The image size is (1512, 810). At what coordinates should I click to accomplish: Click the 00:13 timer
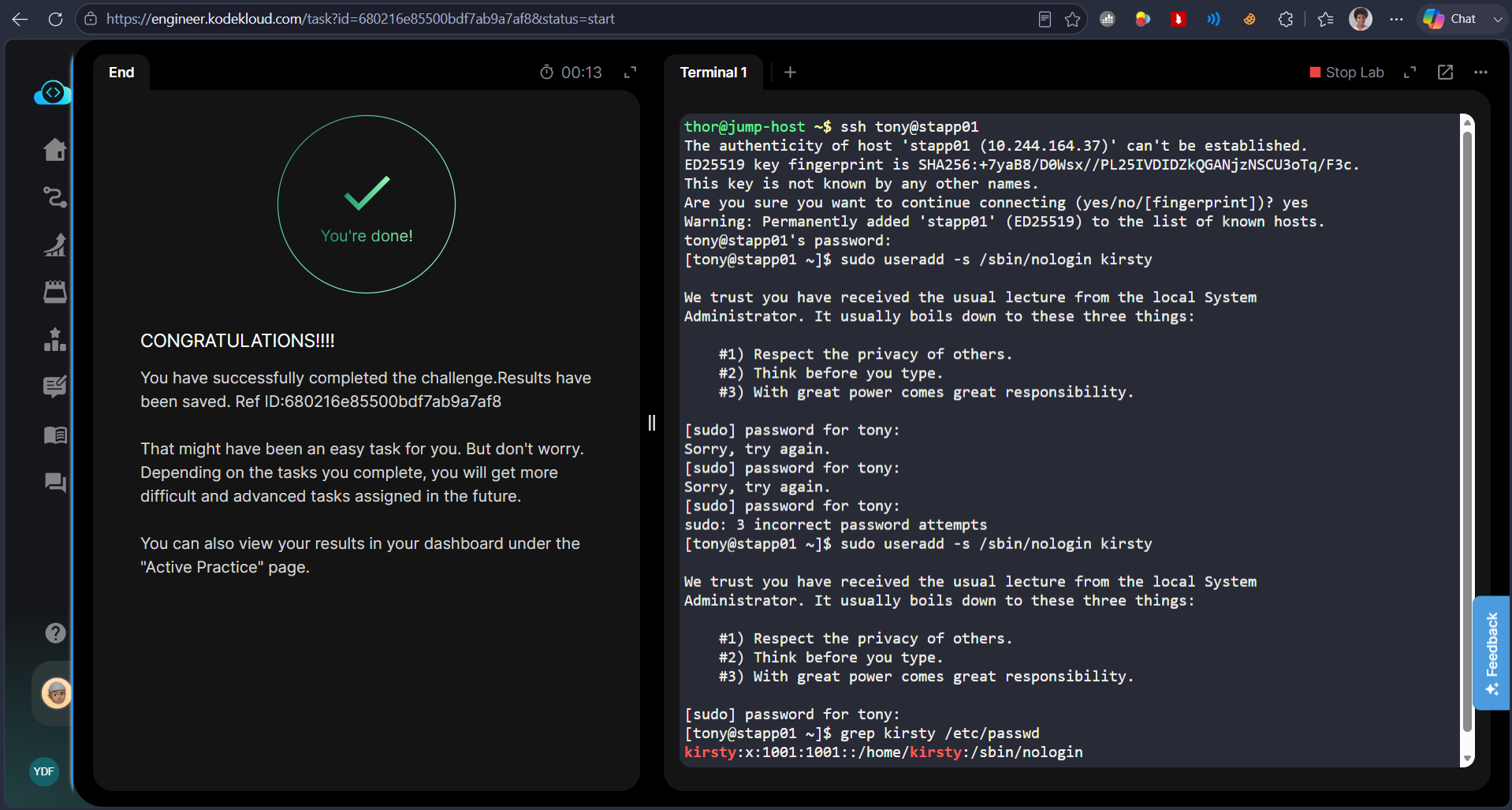point(571,73)
